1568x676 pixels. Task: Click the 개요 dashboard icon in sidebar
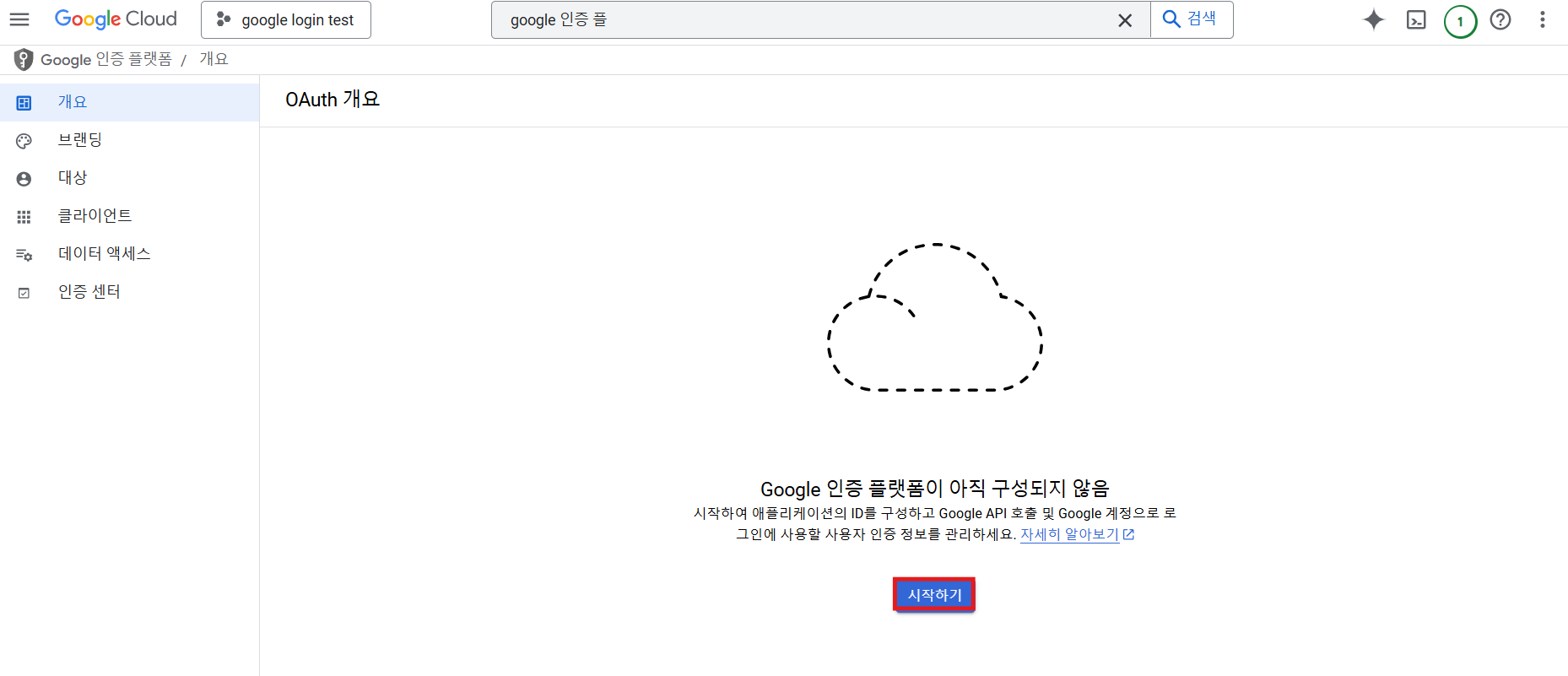[24, 103]
